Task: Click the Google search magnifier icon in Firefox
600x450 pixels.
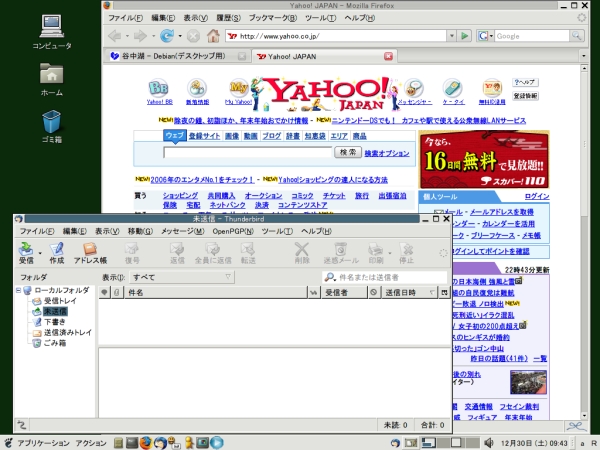Action: tap(576, 36)
